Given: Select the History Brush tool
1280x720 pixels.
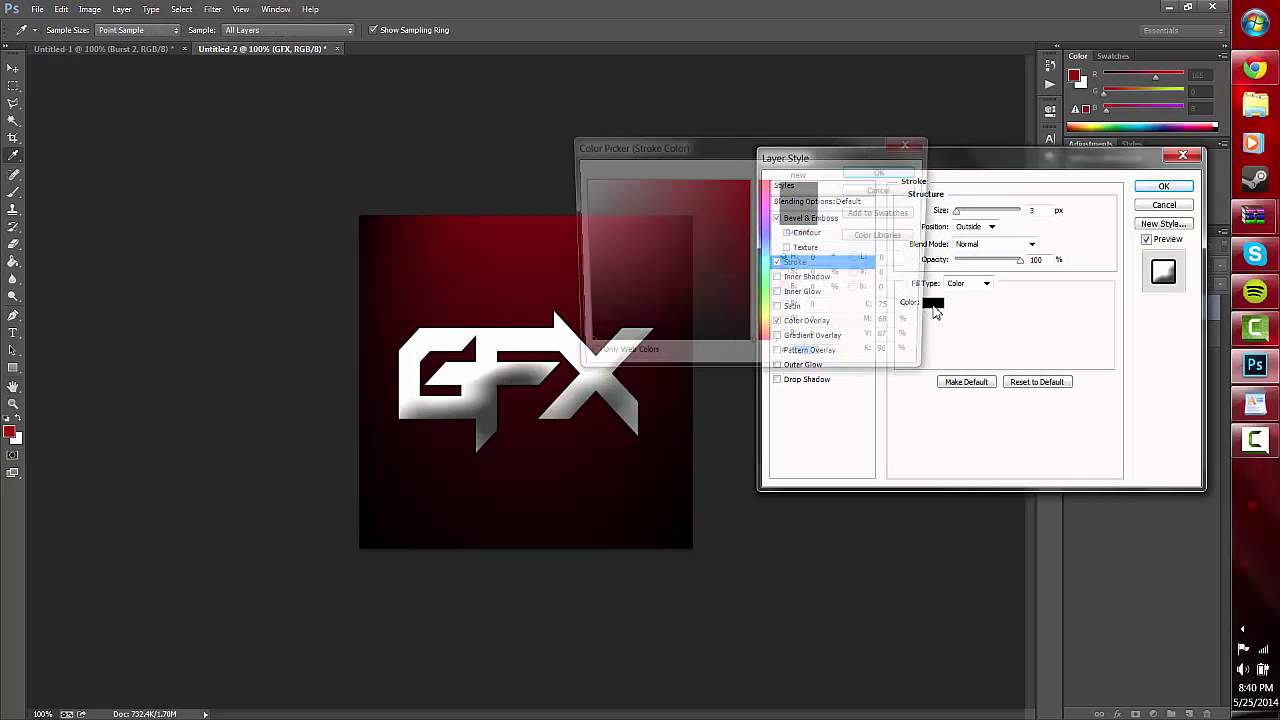Looking at the screenshot, I should pos(13,226).
